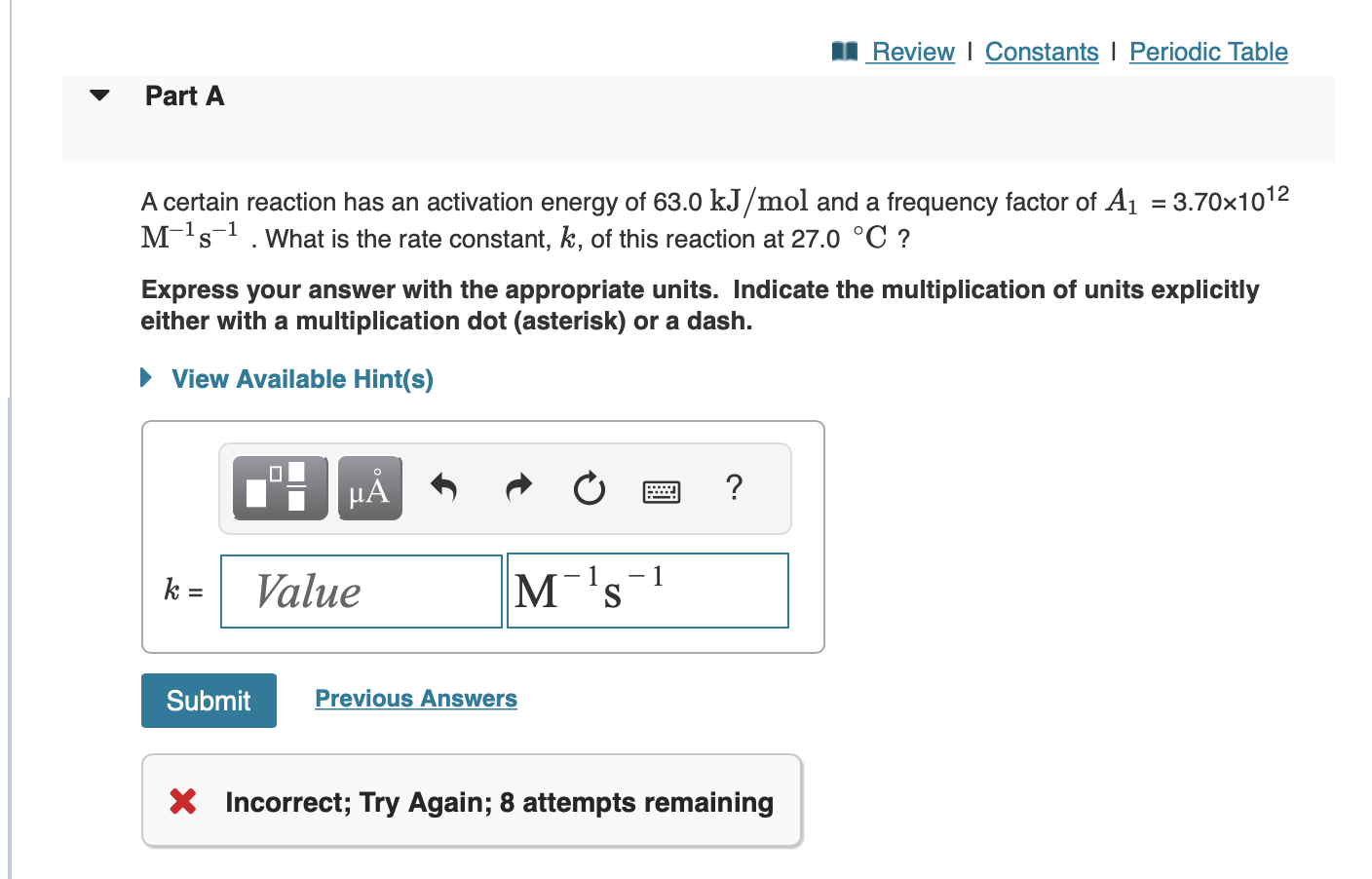
Task: View Previous Answers
Action: [416, 698]
